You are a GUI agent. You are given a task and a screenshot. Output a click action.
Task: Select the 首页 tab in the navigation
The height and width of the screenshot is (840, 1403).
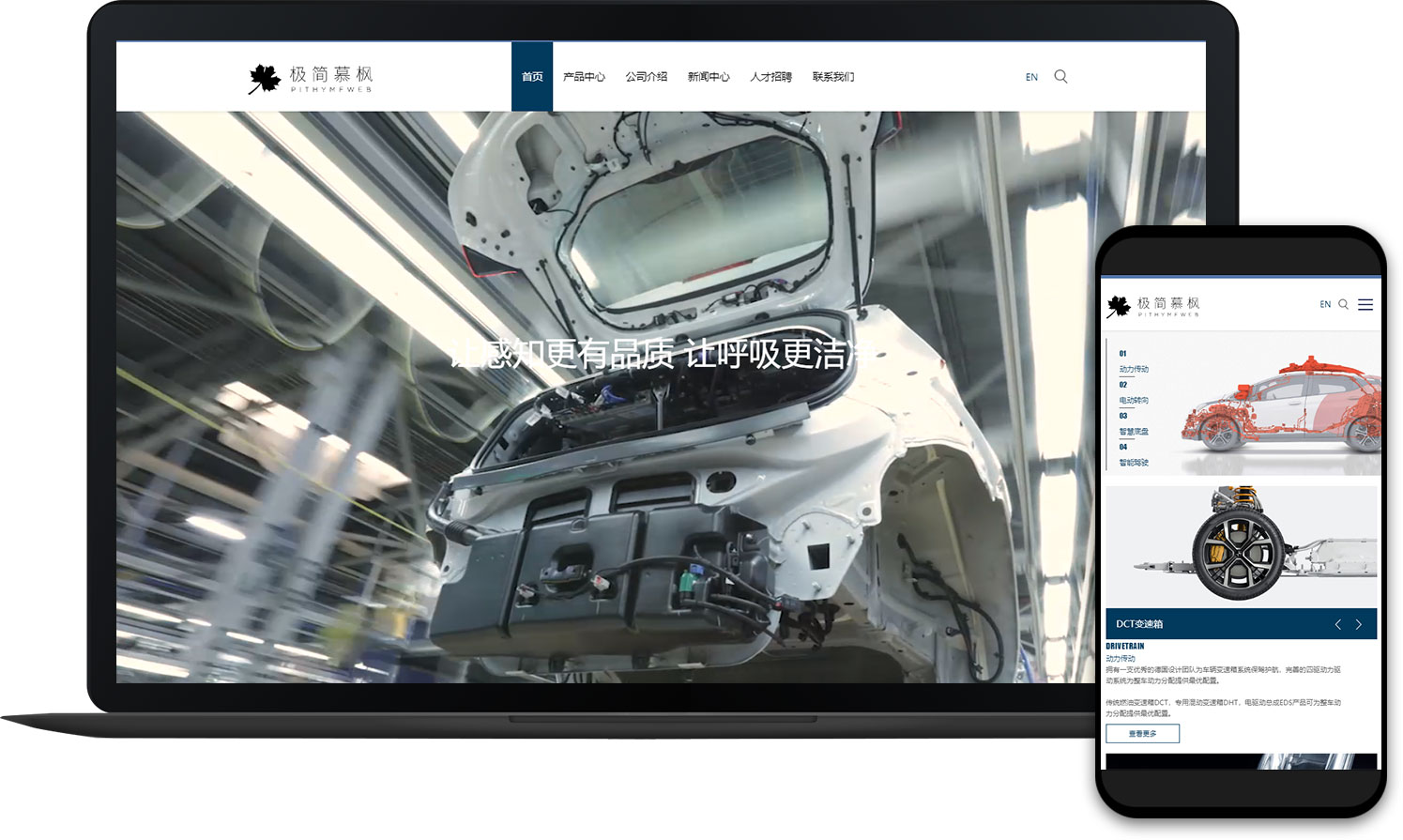532,77
